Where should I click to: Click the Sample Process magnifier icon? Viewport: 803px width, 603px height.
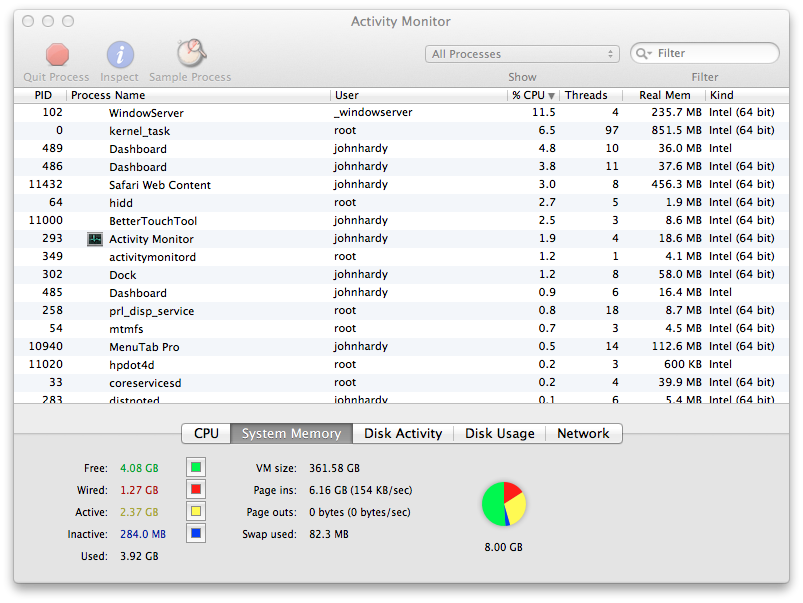click(191, 53)
